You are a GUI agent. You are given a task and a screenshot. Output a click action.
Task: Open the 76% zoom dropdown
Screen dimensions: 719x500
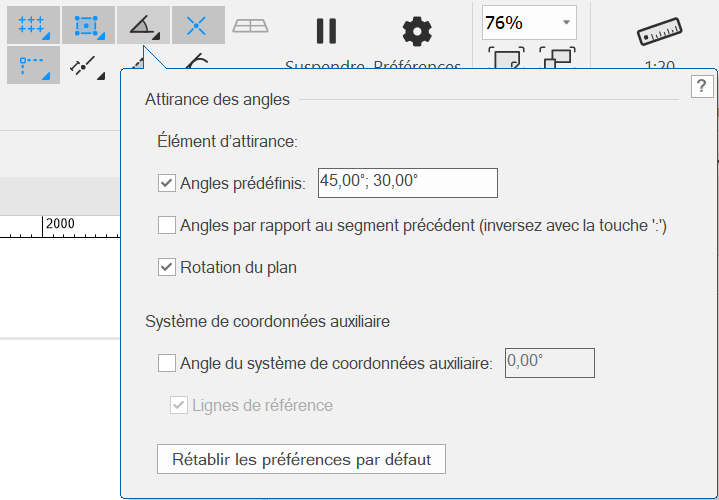(x=567, y=21)
